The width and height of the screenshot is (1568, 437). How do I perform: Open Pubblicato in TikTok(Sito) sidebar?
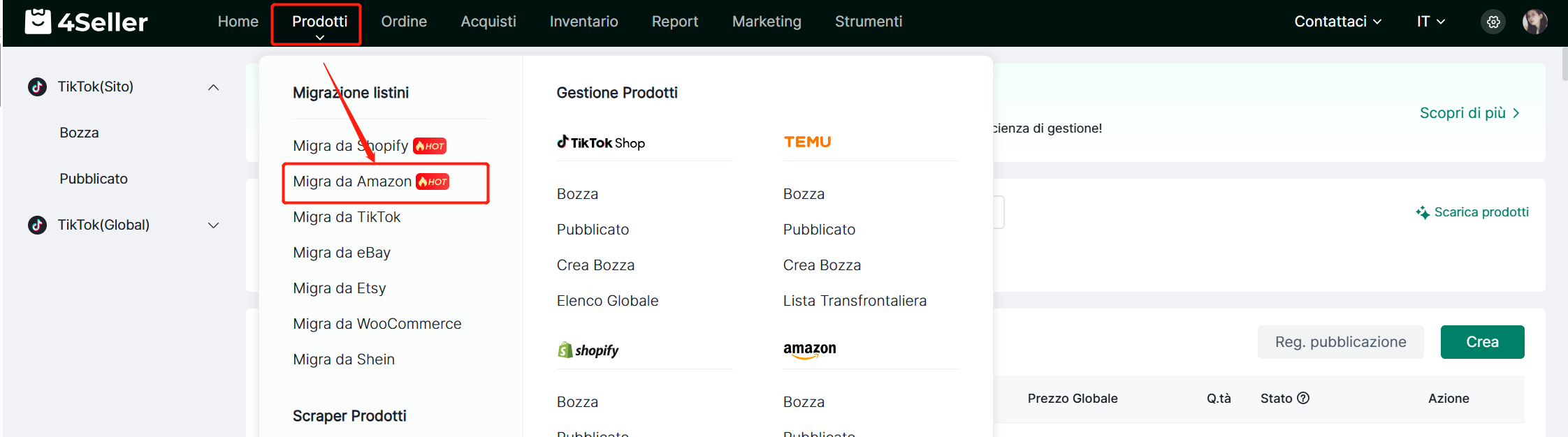click(94, 179)
